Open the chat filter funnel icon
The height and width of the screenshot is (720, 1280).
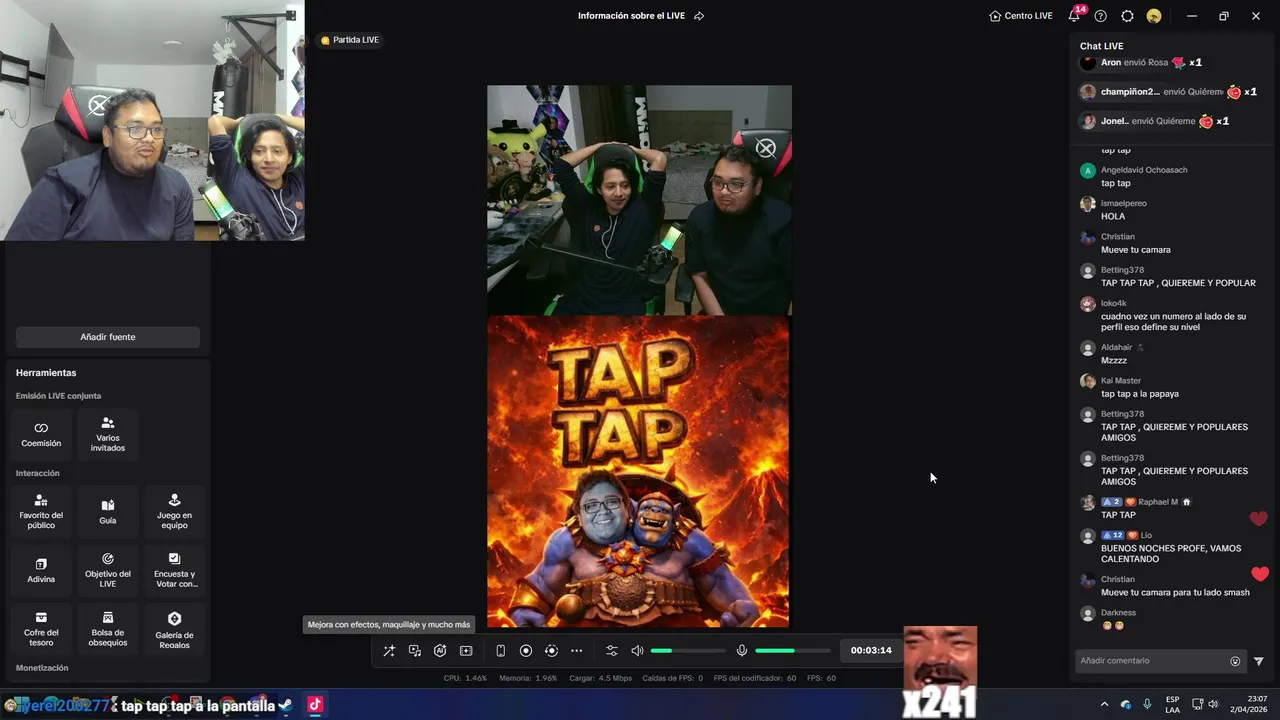tap(1259, 661)
